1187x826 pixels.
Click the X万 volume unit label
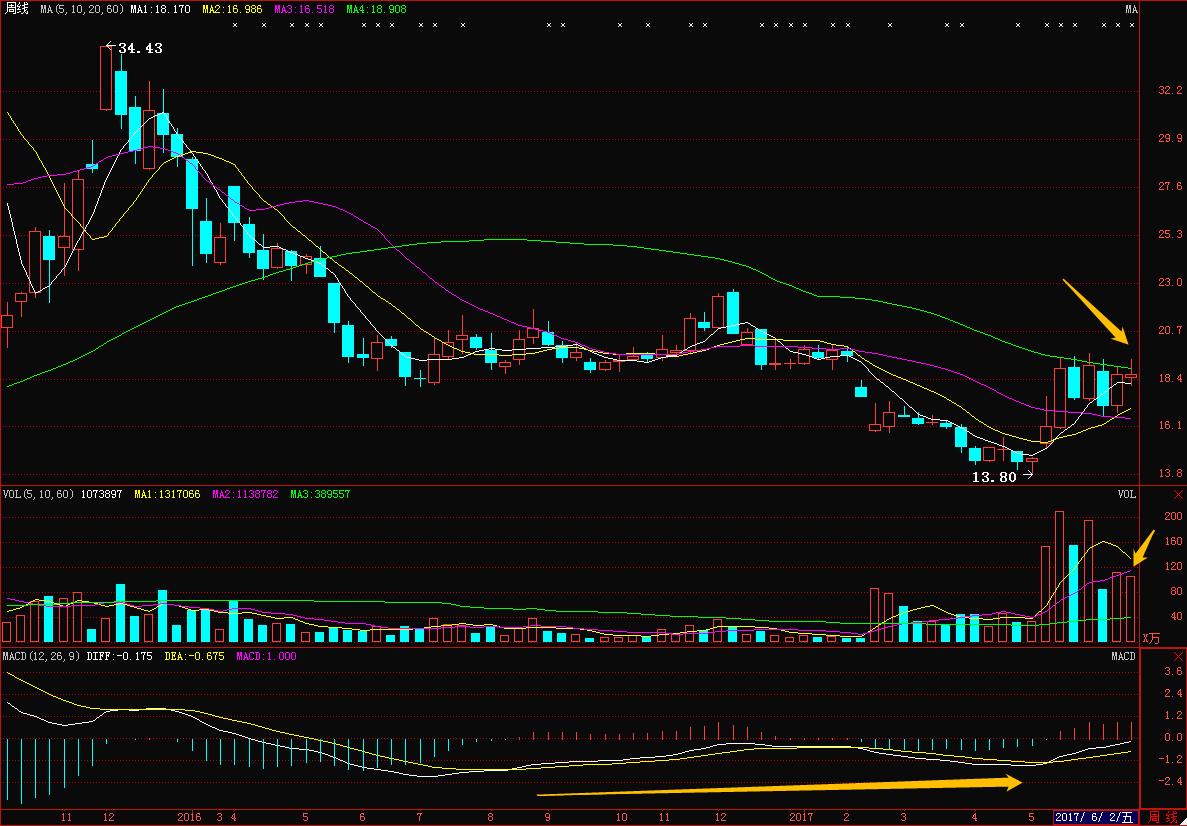click(x=1153, y=638)
